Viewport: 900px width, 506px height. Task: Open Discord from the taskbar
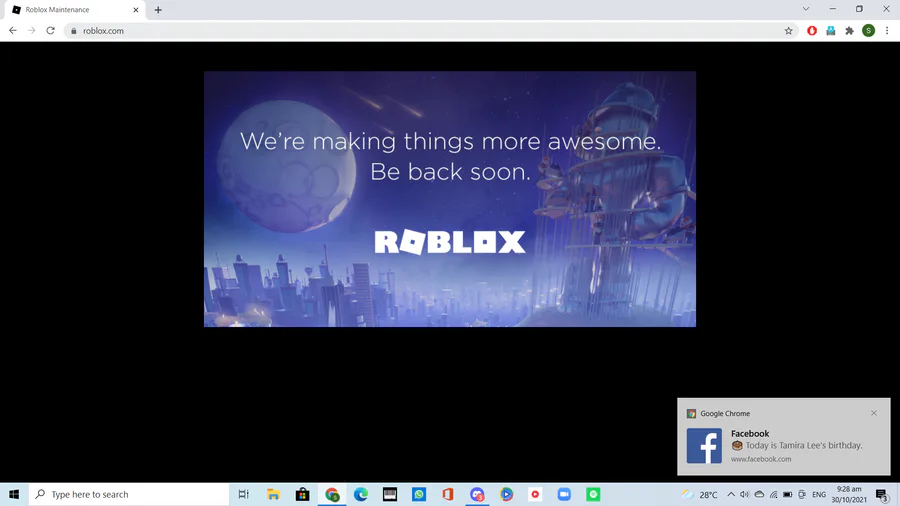click(x=477, y=494)
